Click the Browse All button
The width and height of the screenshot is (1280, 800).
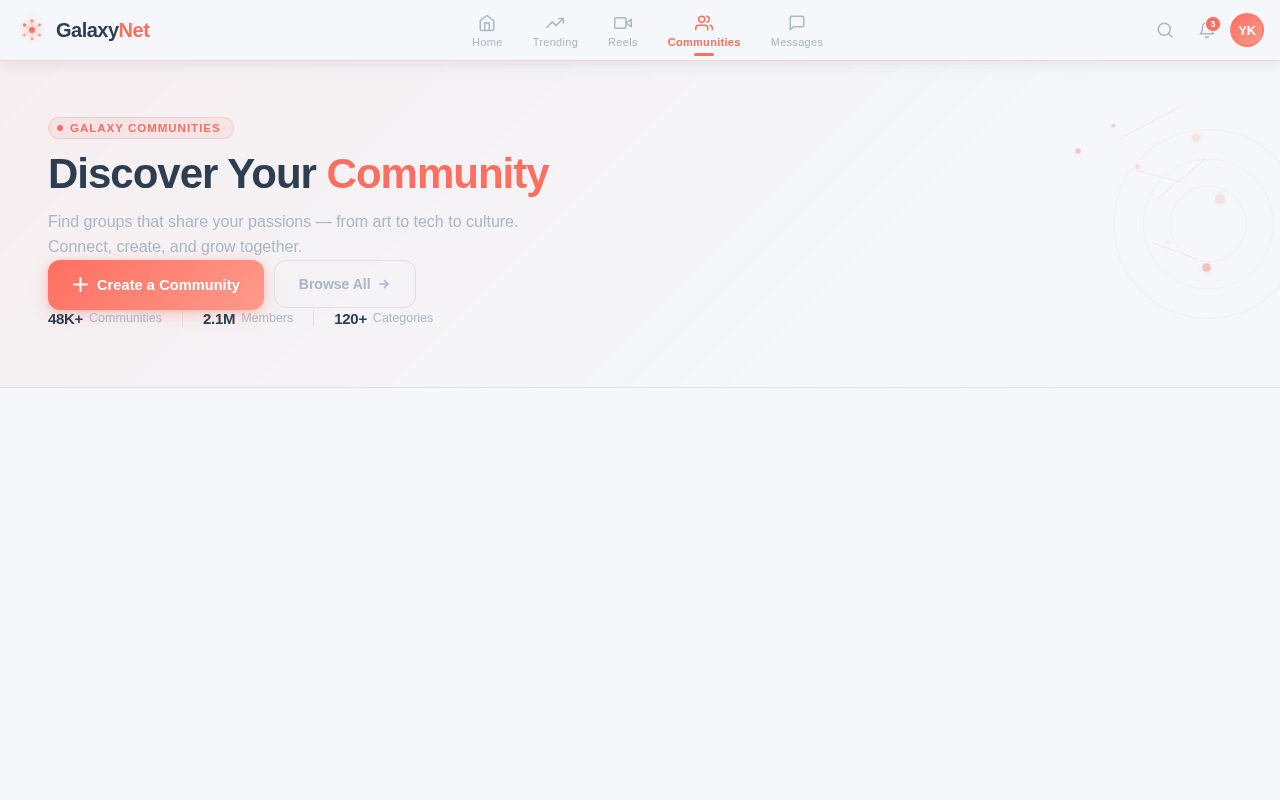tap(345, 283)
